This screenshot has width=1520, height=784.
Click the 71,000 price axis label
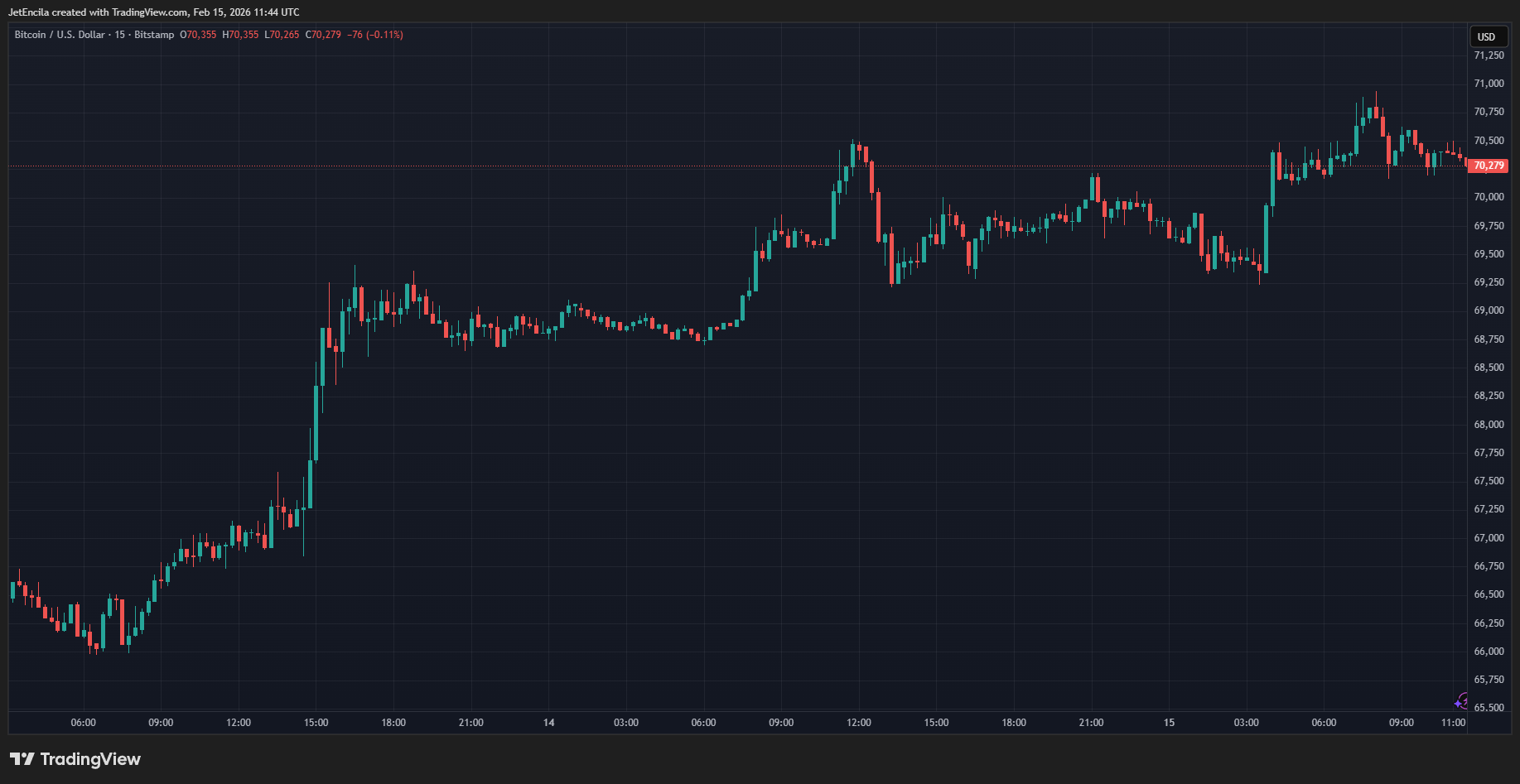tap(1489, 84)
